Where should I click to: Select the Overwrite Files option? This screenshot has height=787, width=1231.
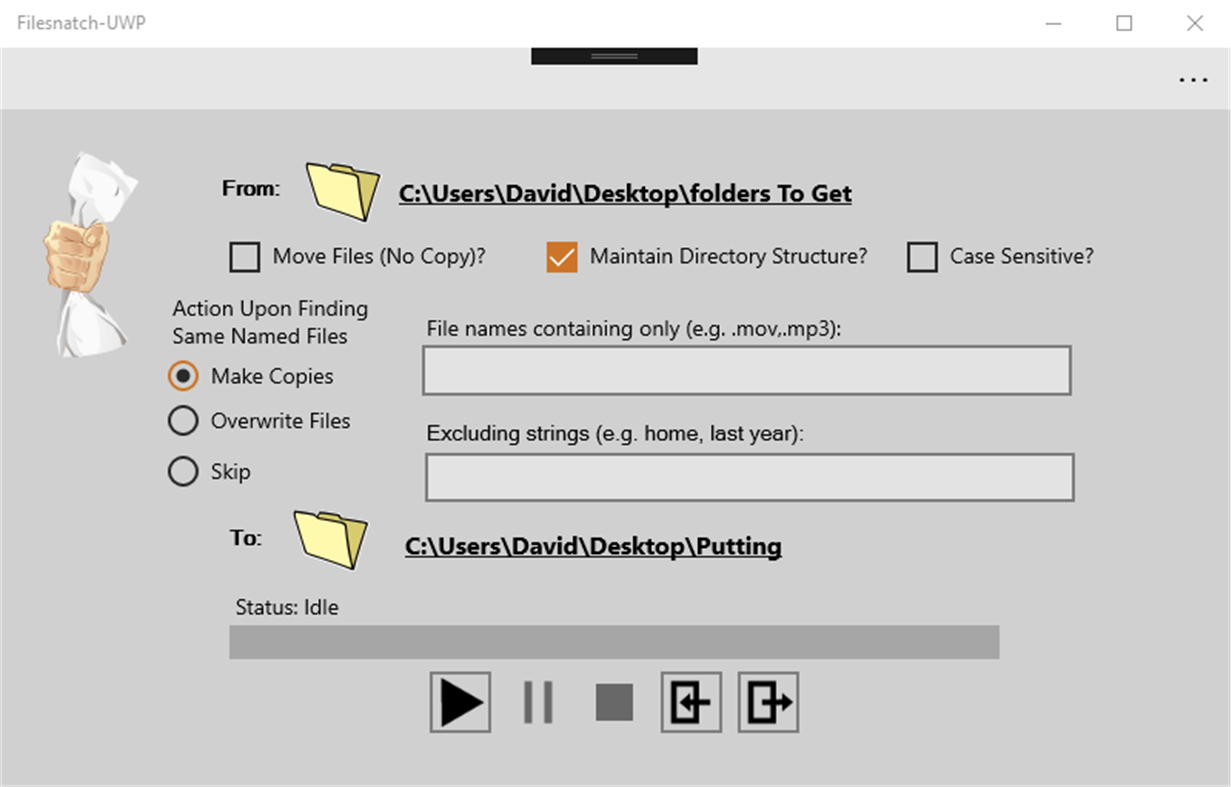(x=183, y=421)
